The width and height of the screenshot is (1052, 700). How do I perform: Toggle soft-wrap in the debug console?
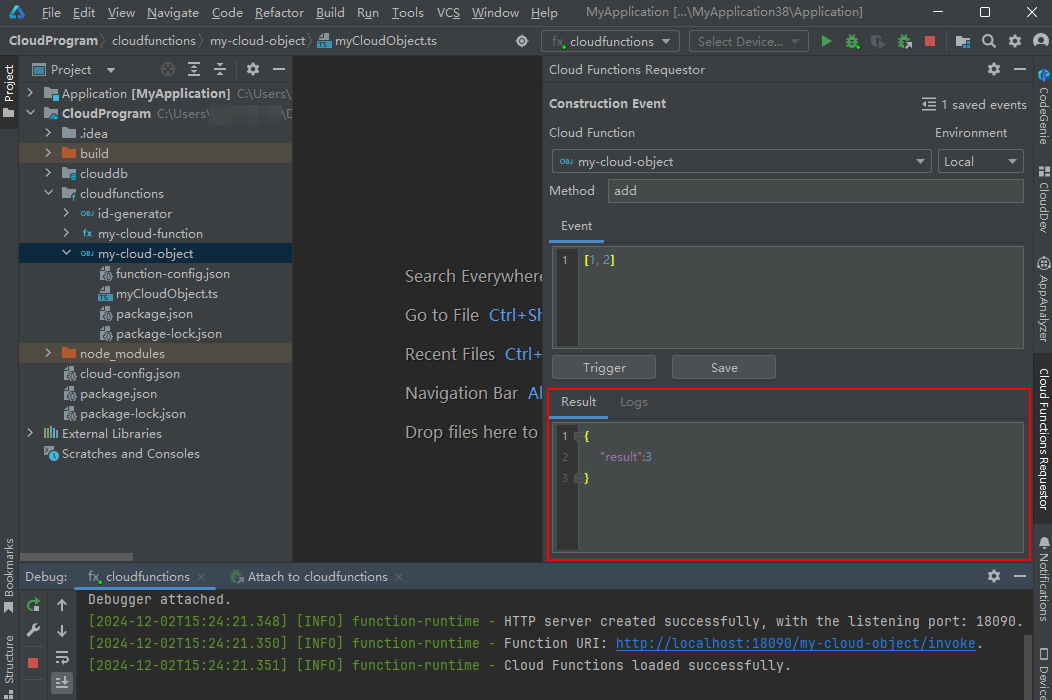coord(62,657)
